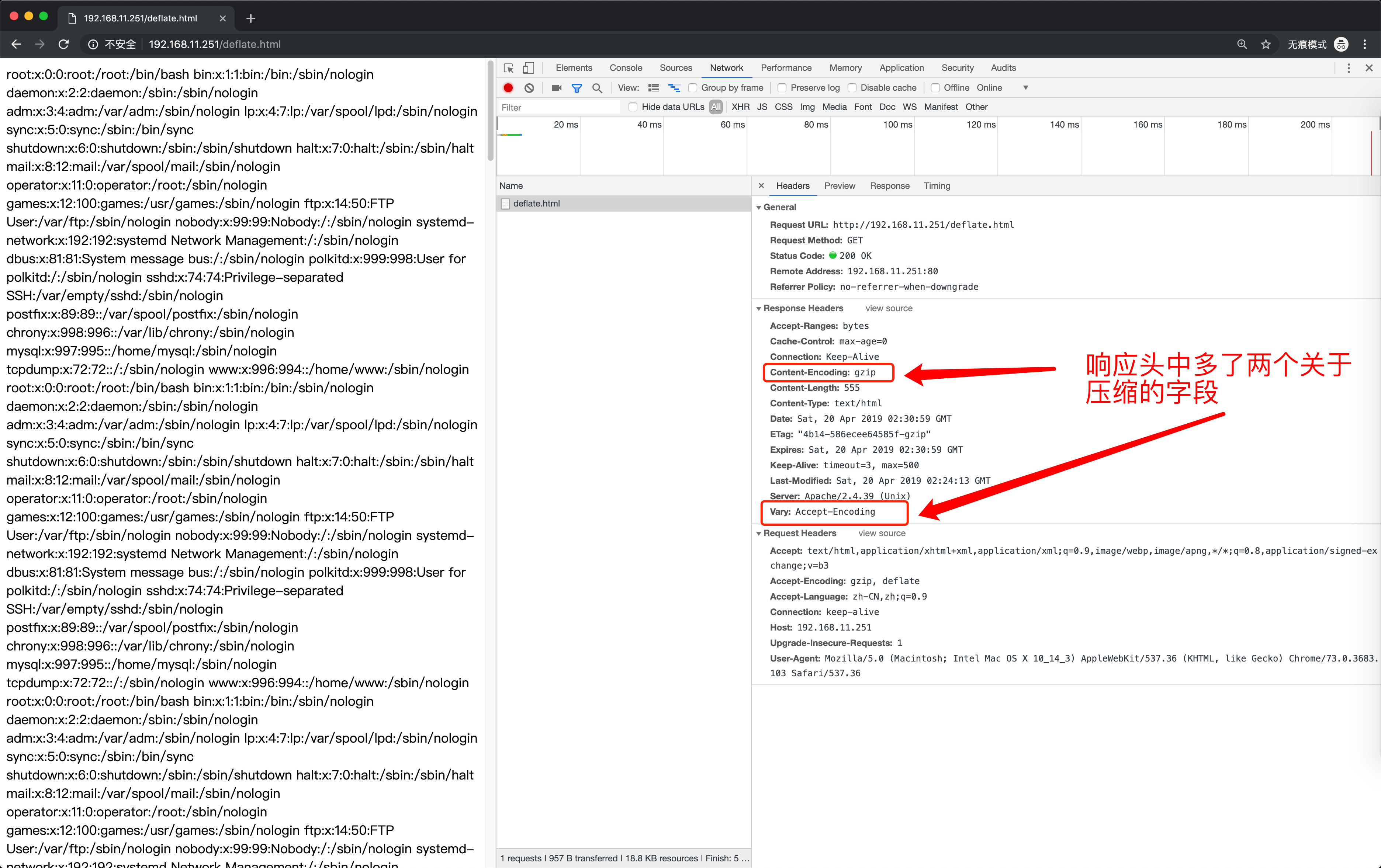Screen dimensions: 1381x868
Task: Toggle the network filter funnel icon
Action: (577, 88)
